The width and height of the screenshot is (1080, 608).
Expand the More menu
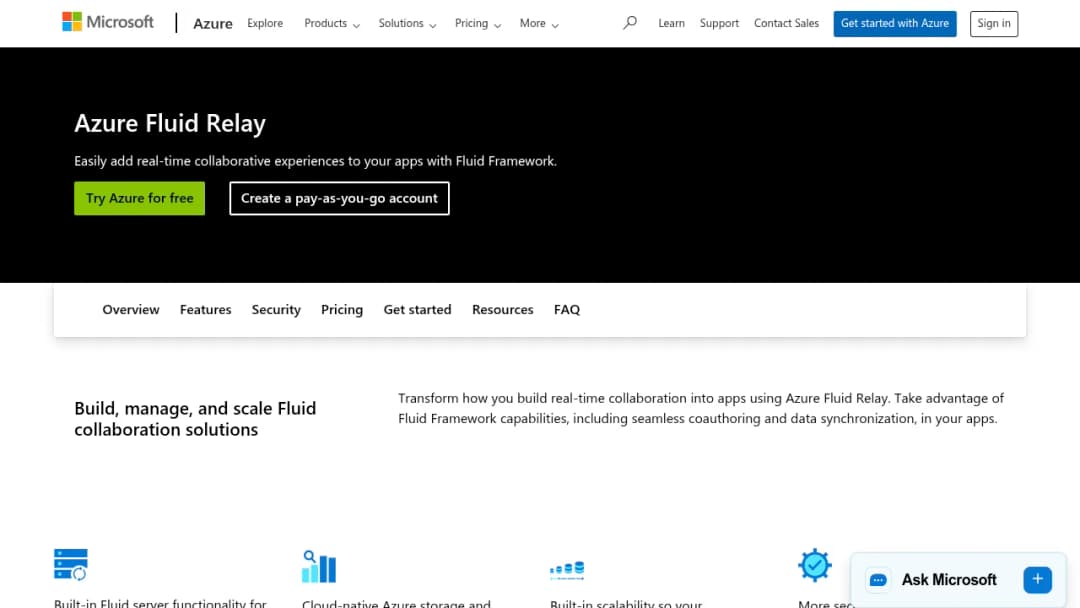point(539,23)
